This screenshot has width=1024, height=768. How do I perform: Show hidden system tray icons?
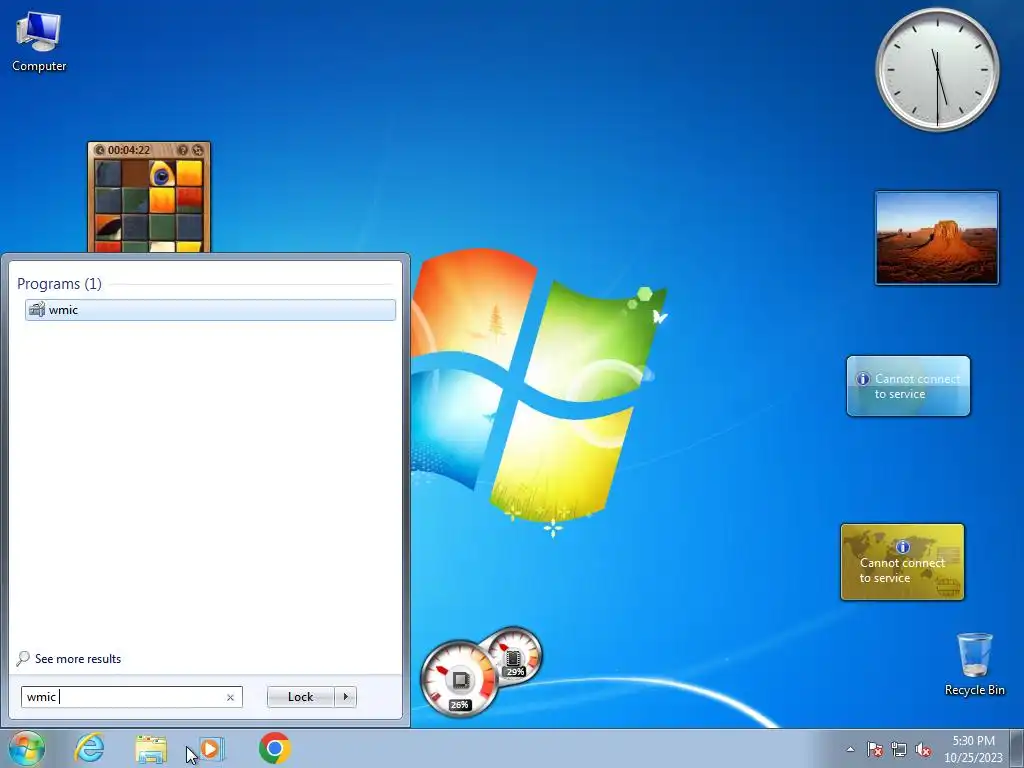point(850,749)
